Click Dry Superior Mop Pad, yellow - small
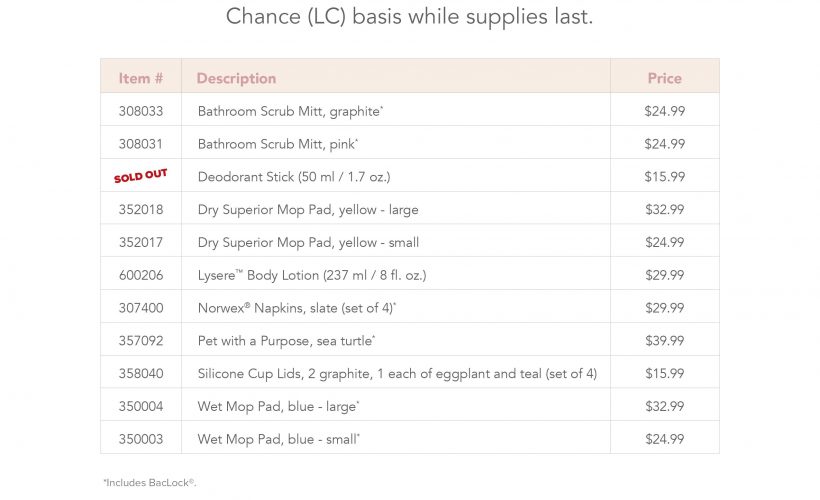Screen dimensions: 820x500 (308, 242)
